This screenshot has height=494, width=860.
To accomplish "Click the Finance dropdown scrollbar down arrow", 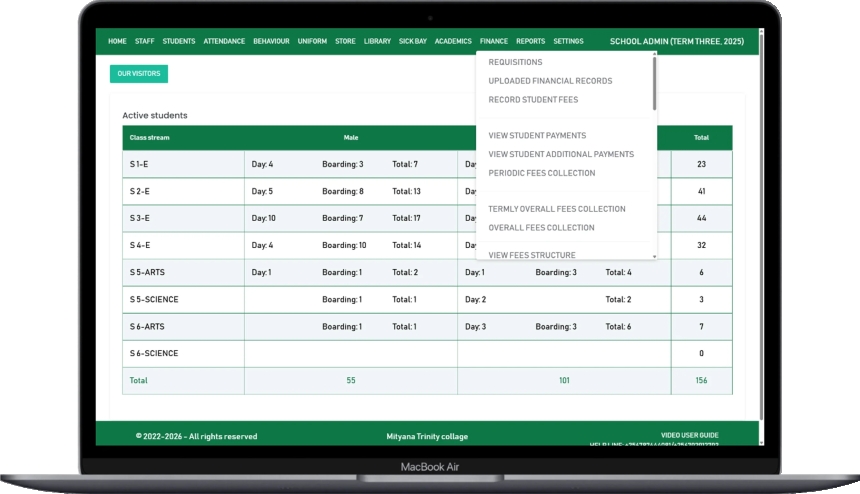I will click(x=655, y=256).
